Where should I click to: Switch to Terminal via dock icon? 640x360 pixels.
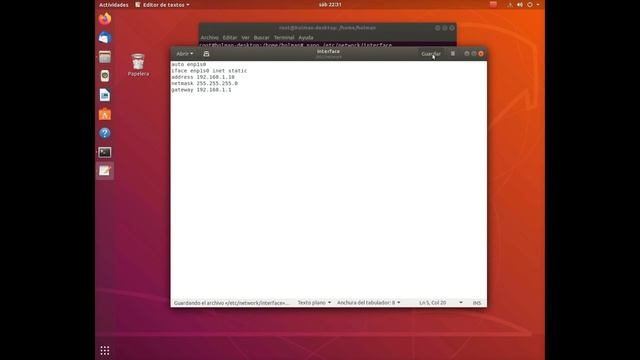click(x=105, y=152)
